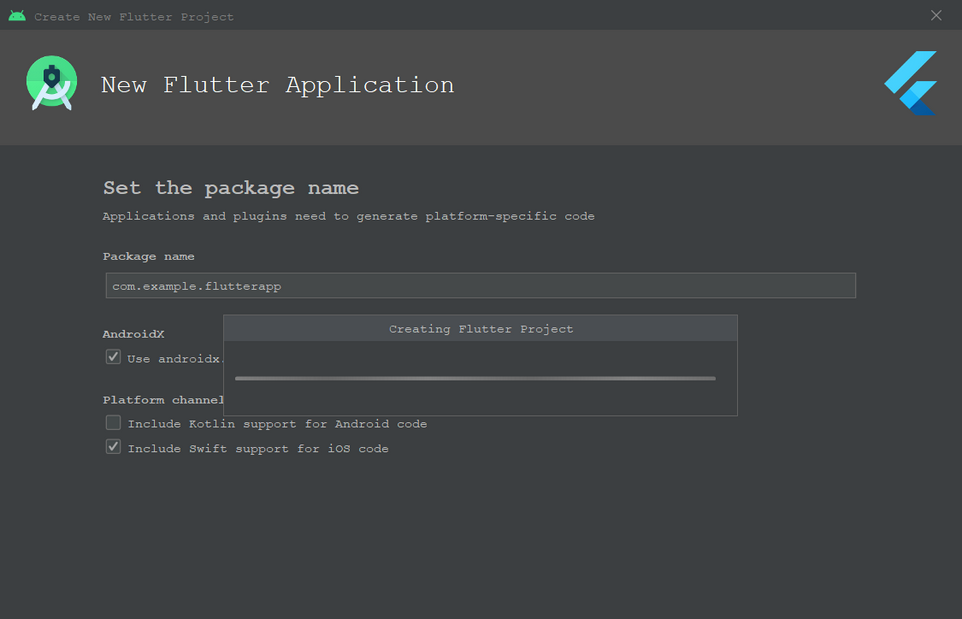This screenshot has width=962, height=619.
Task: Click the Creating Flutter Project progress bar
Action: click(x=475, y=379)
